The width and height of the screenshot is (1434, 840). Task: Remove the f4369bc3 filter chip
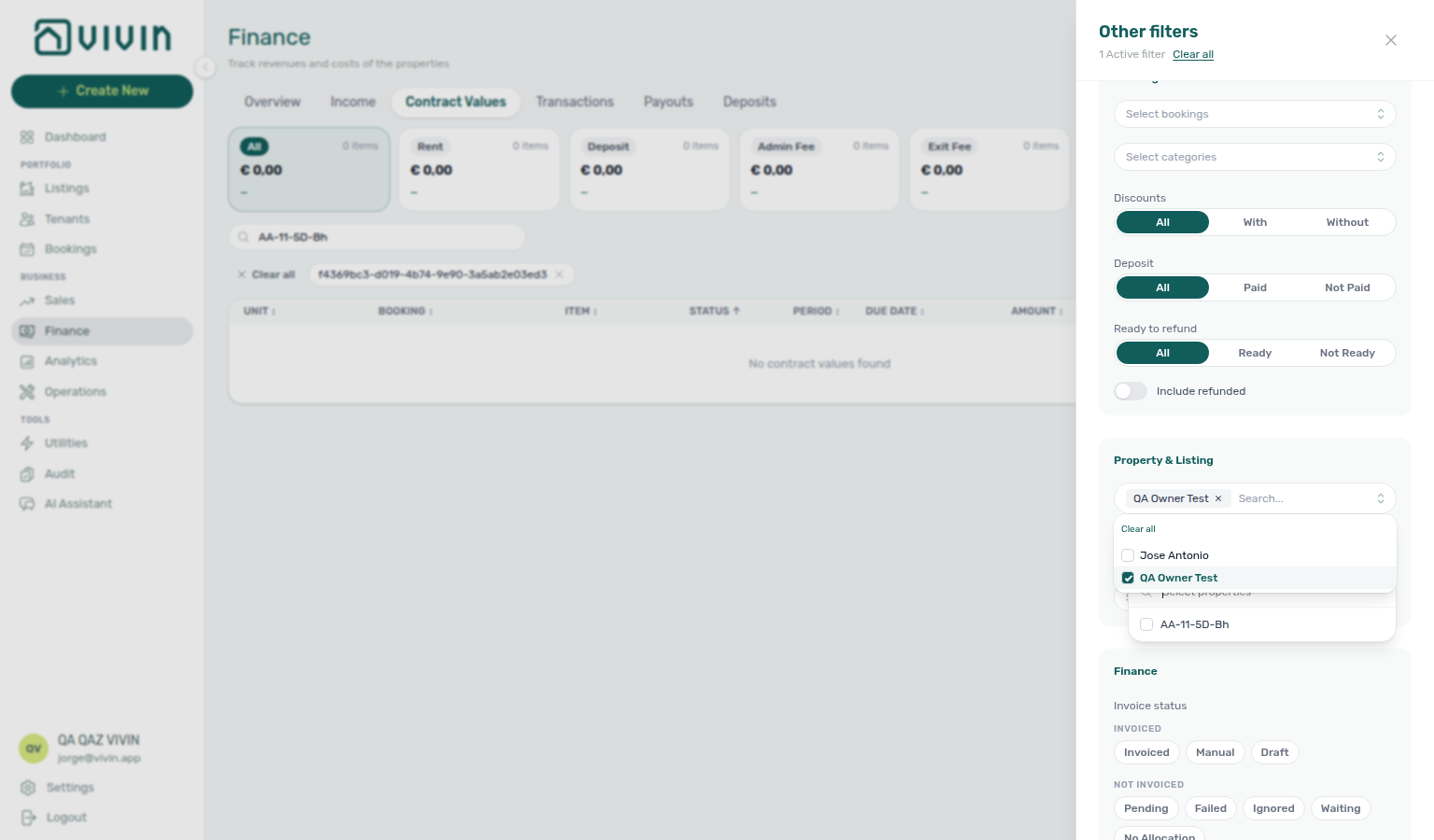click(559, 274)
